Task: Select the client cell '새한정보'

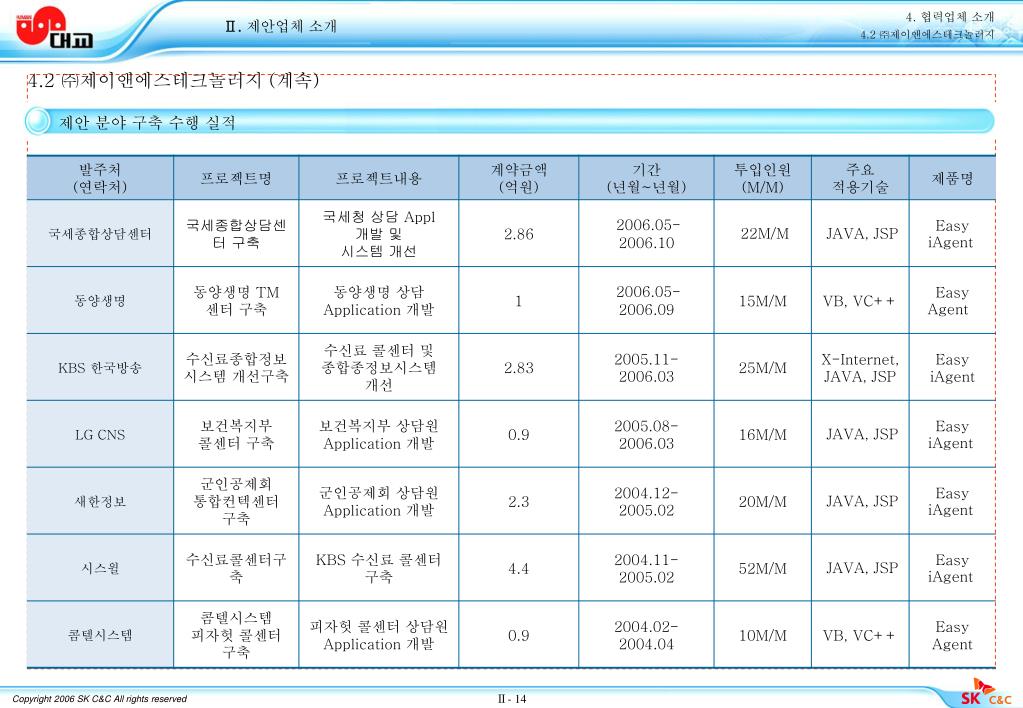Action: pyautogui.click(x=100, y=502)
